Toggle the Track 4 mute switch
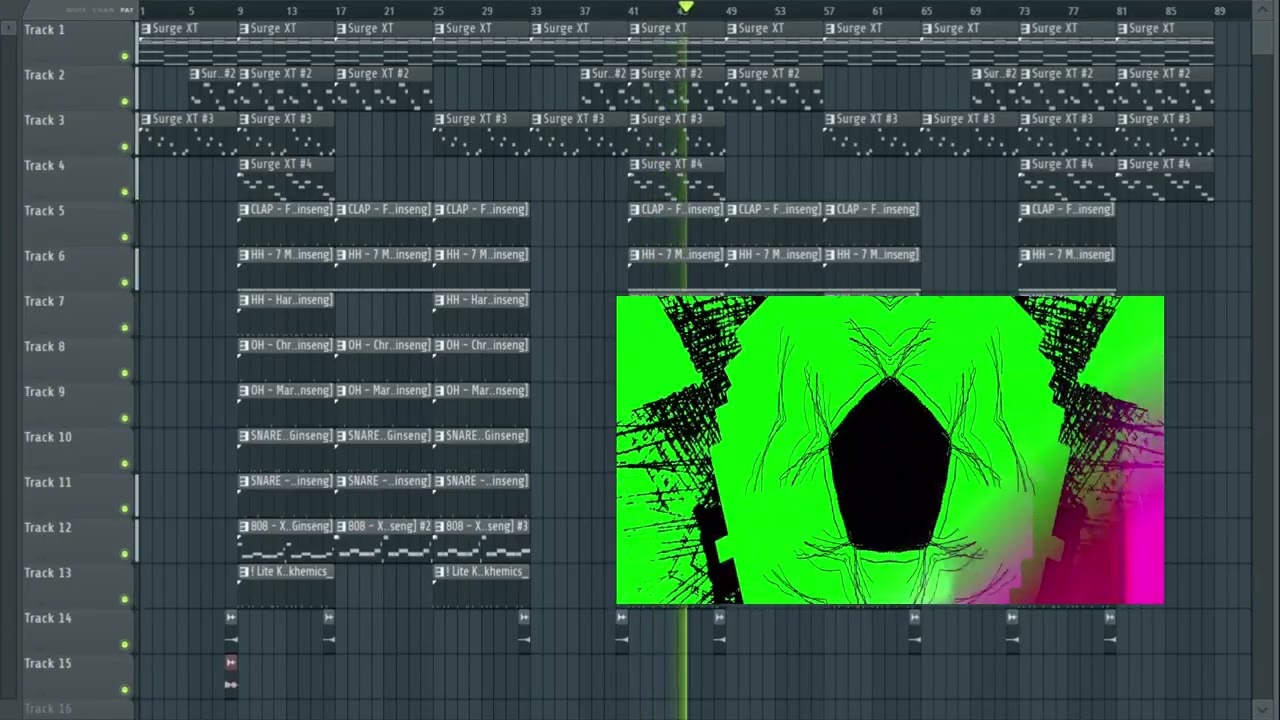Screen dimensions: 1280x720 click(x=125, y=192)
